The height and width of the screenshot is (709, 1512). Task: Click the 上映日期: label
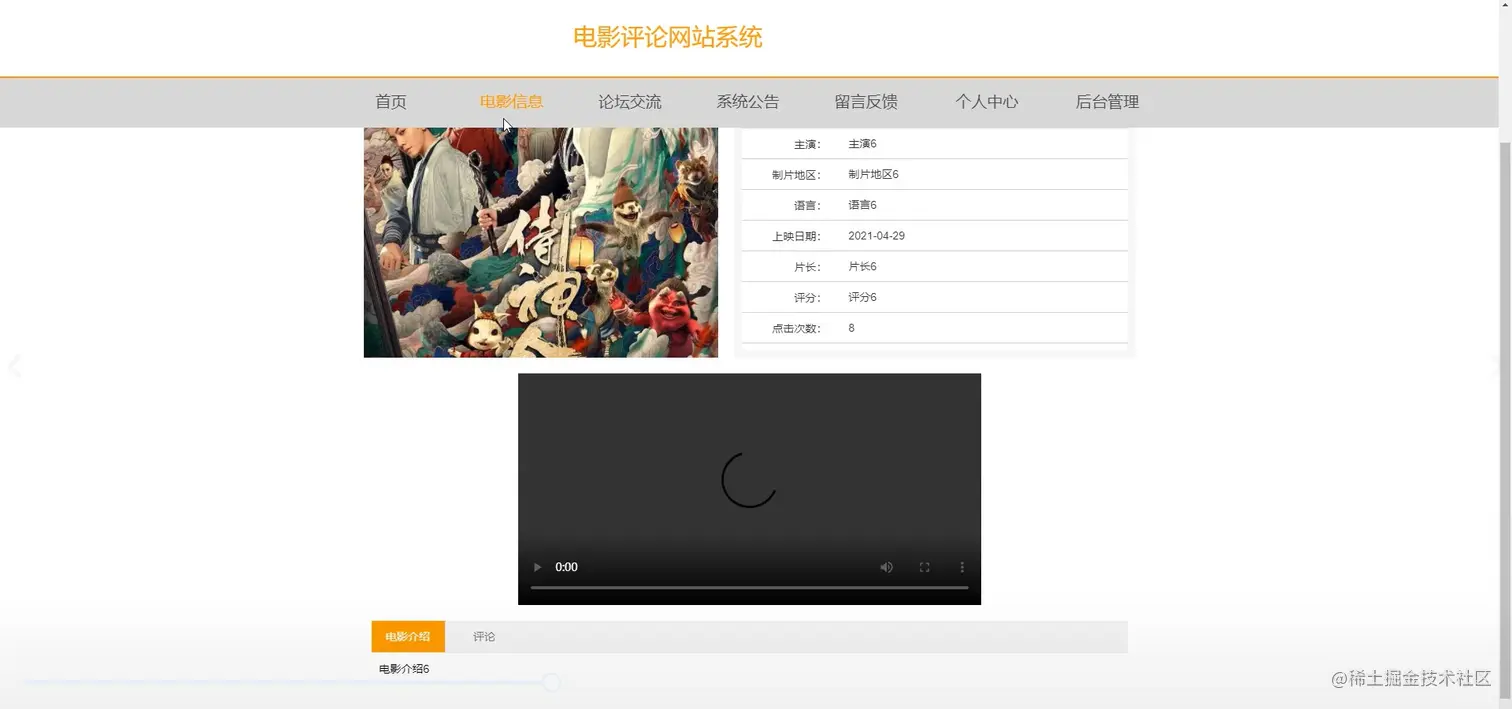(x=796, y=237)
